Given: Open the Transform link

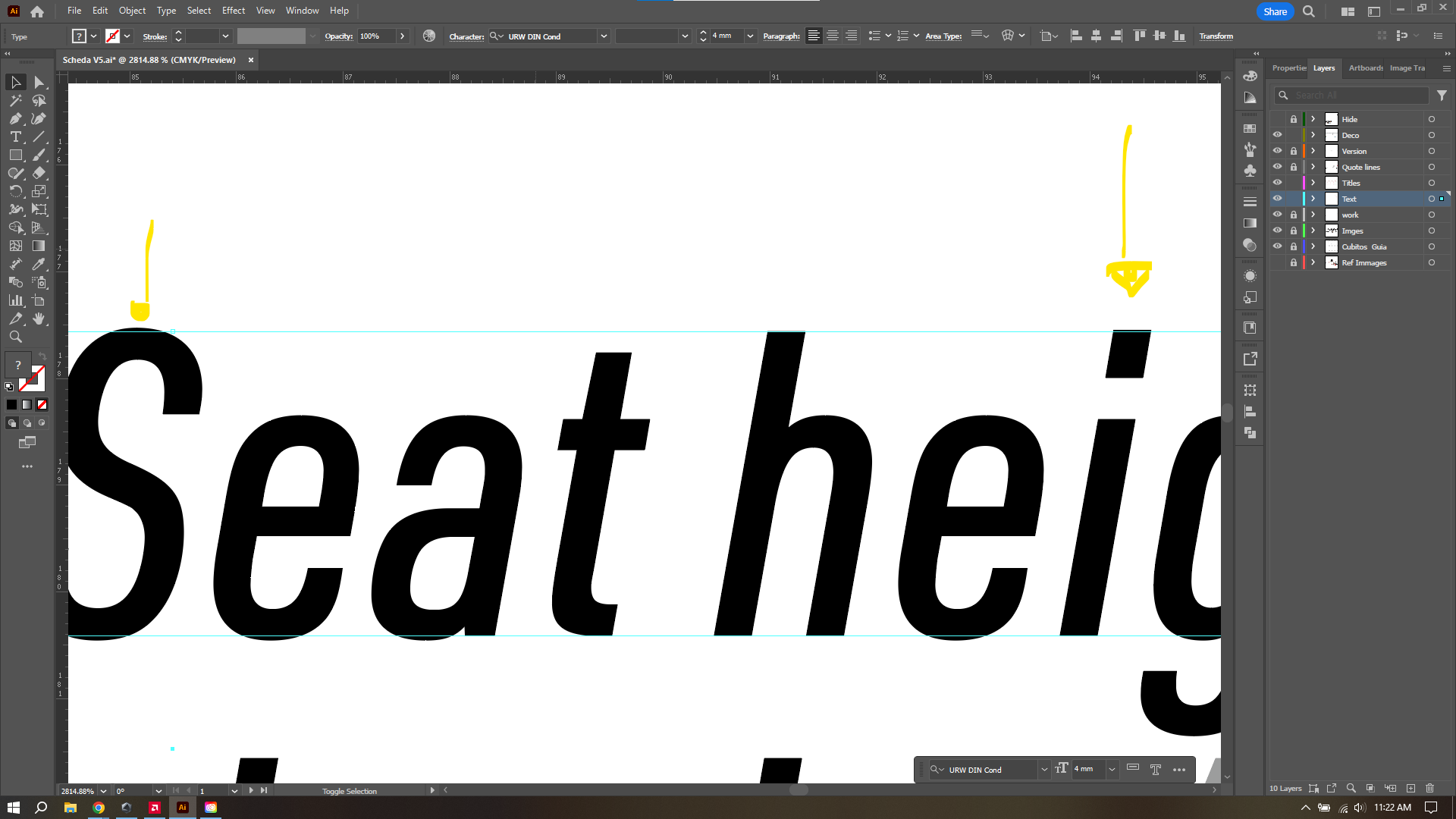Looking at the screenshot, I should point(1216,36).
